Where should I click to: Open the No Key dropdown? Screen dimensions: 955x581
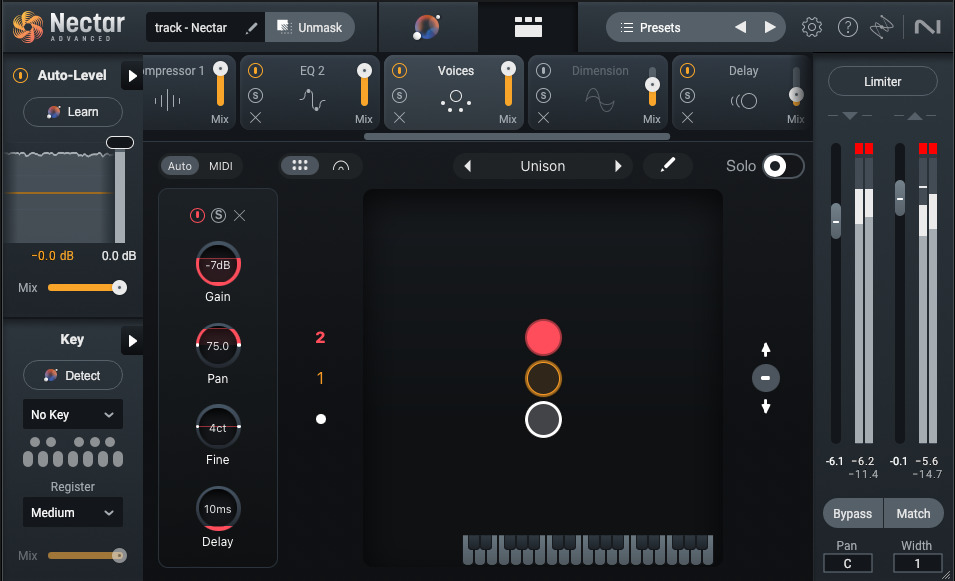point(72,415)
